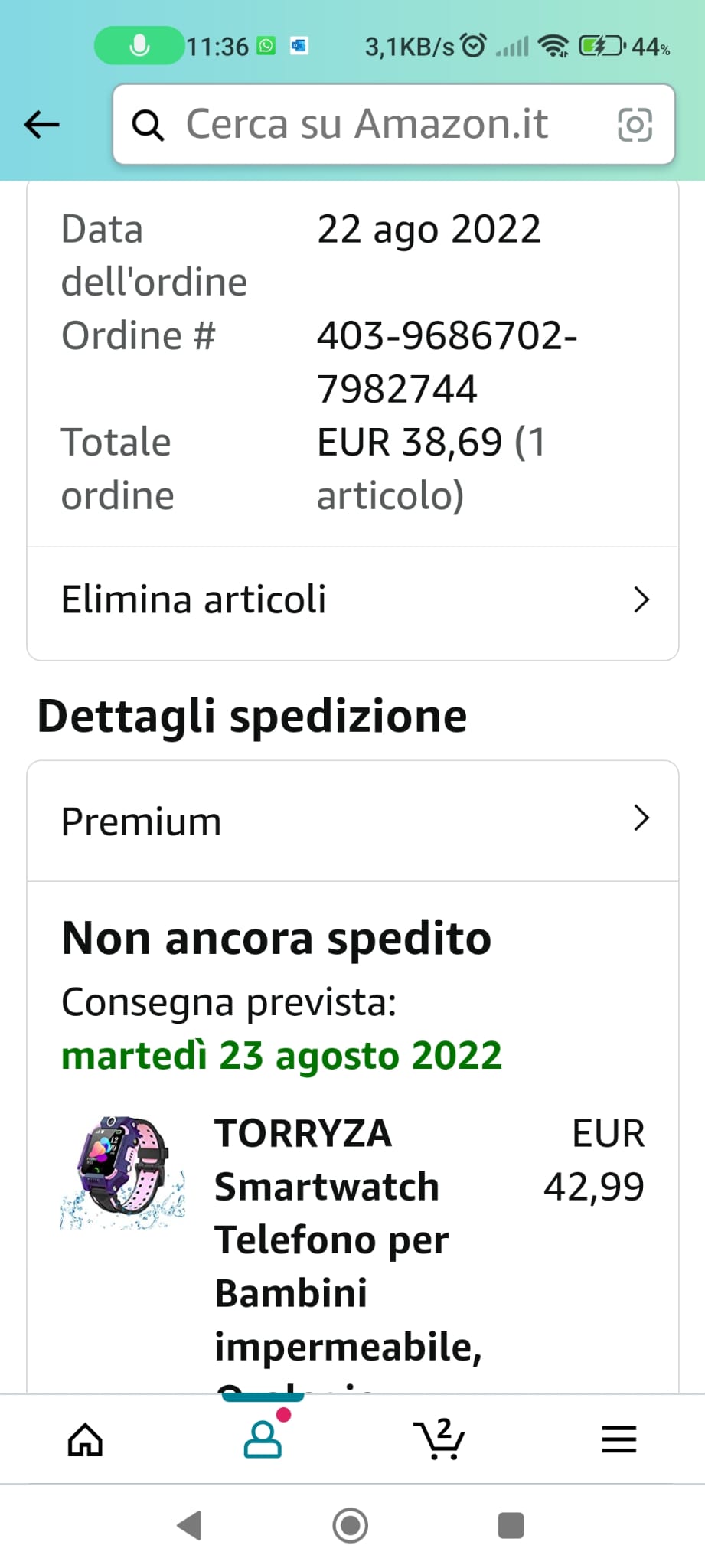Tap the green delivery date martedì 23 agosto

tap(282, 1056)
